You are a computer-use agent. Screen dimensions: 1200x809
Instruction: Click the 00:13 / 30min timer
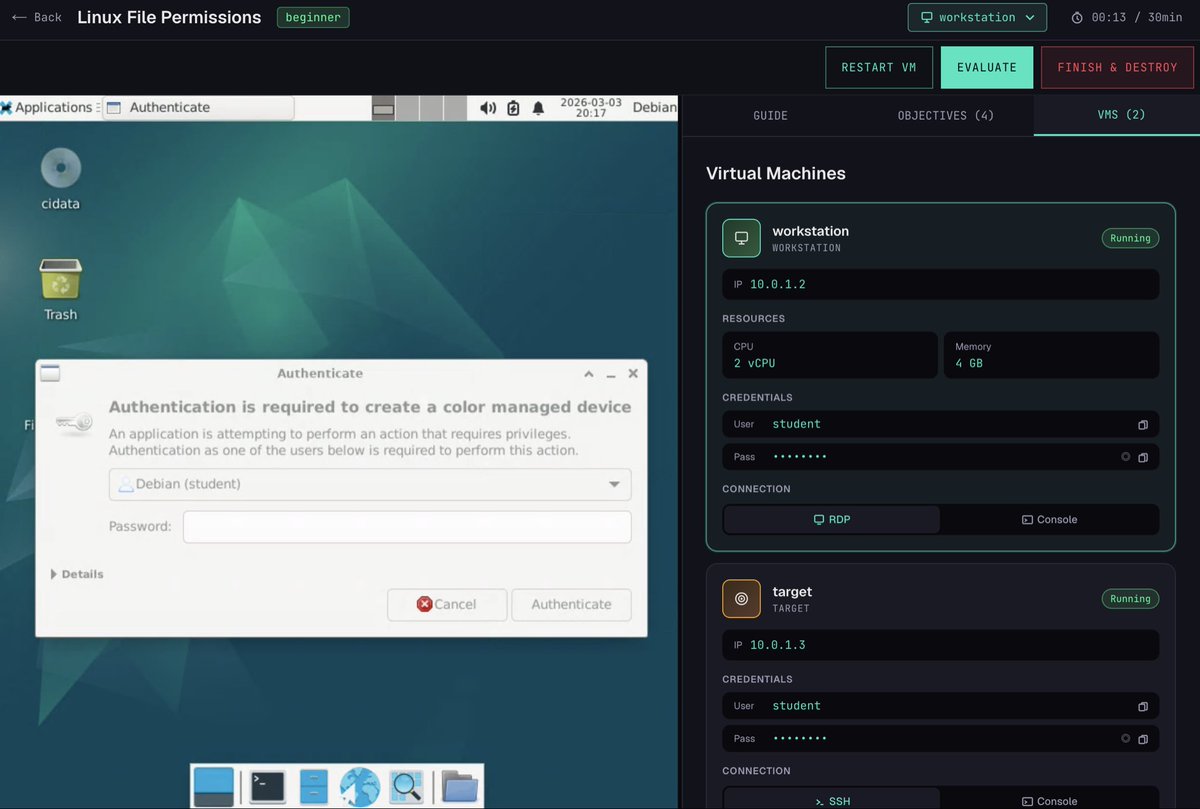pos(1127,18)
